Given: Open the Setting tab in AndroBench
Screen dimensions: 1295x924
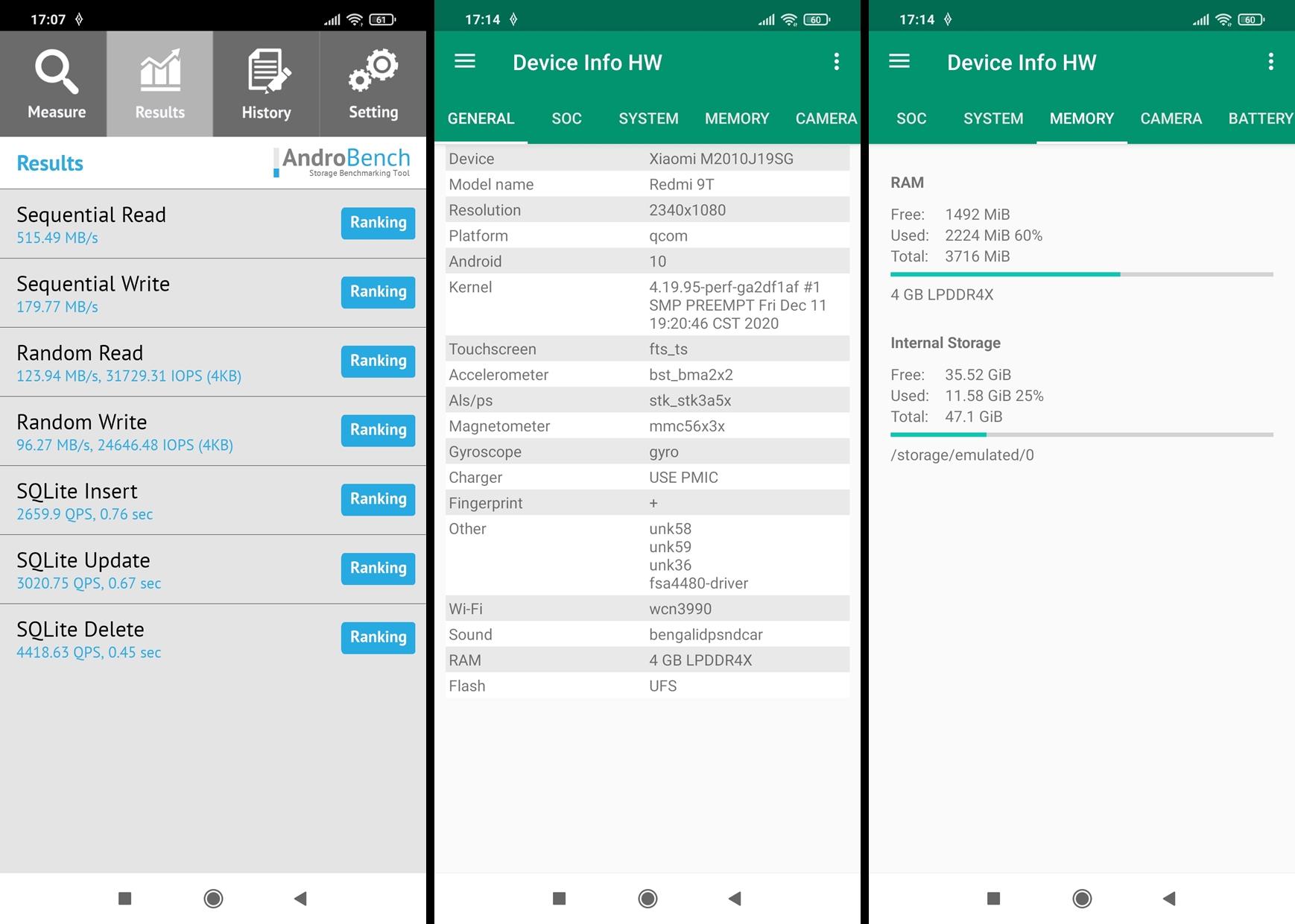Looking at the screenshot, I should tap(373, 83).
